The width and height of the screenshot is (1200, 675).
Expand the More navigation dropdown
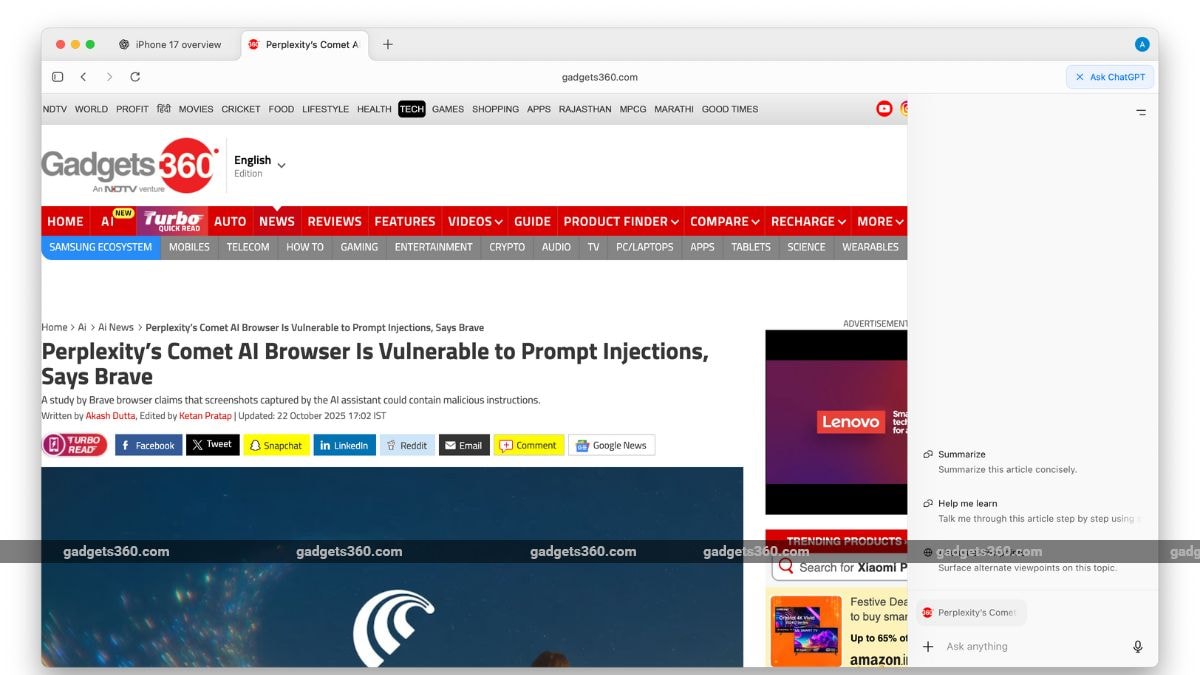[881, 221]
